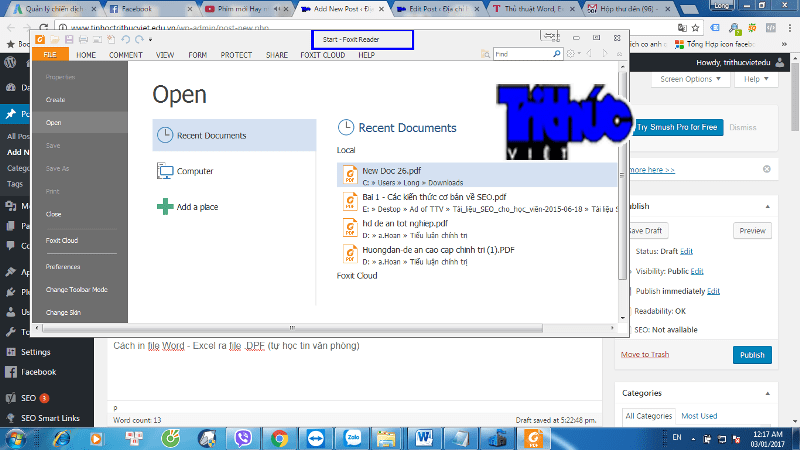The height and width of the screenshot is (450, 800).
Task: Click Foxit Reader icon in taskbar
Action: (x=534, y=438)
